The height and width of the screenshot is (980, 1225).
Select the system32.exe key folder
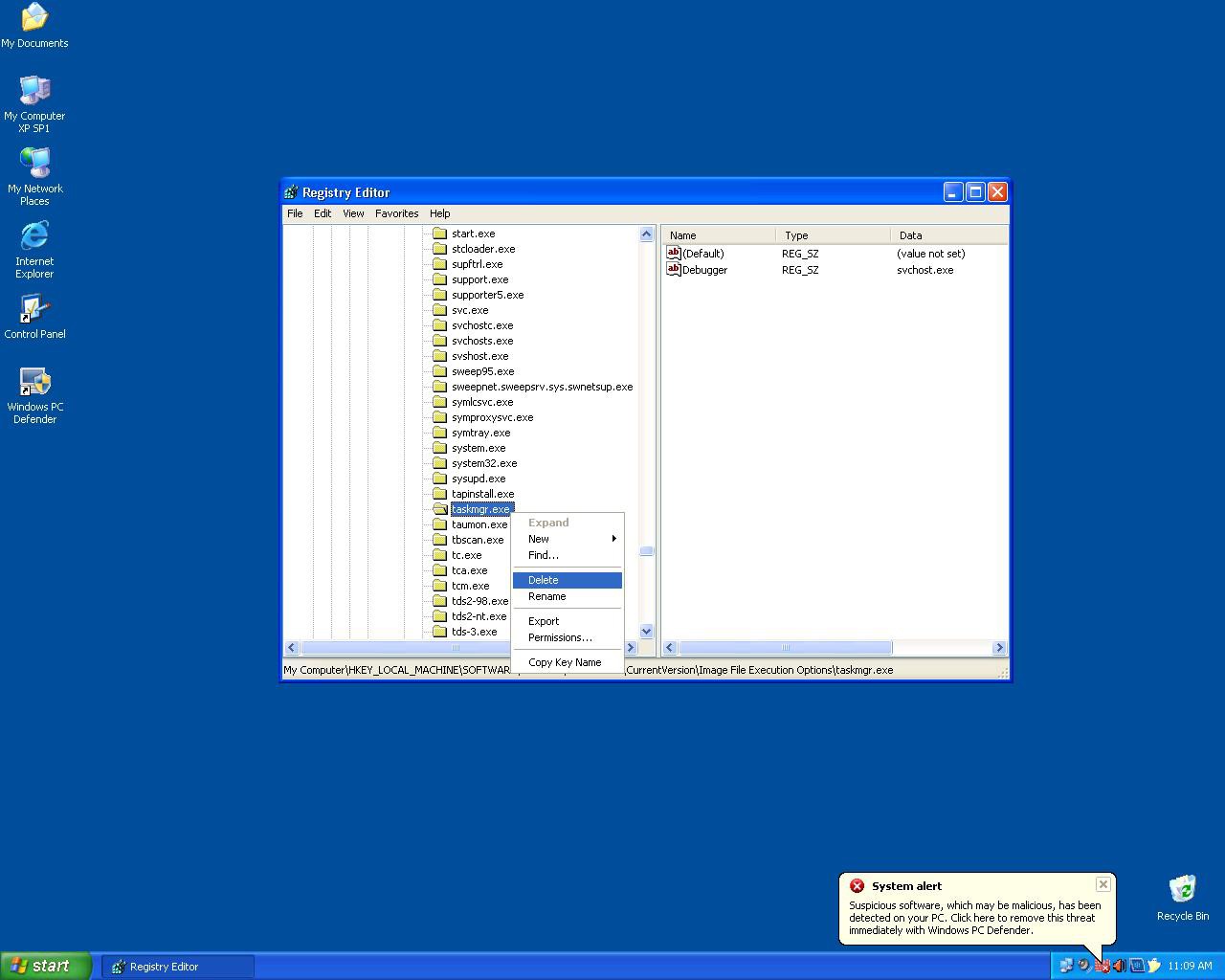(x=483, y=463)
